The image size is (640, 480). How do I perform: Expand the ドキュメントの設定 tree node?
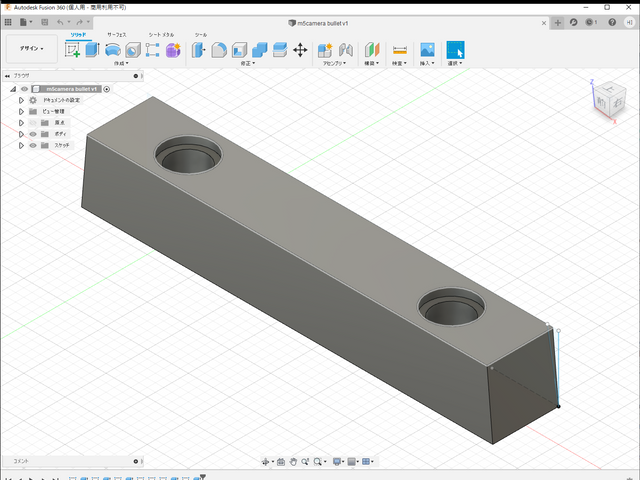21,100
